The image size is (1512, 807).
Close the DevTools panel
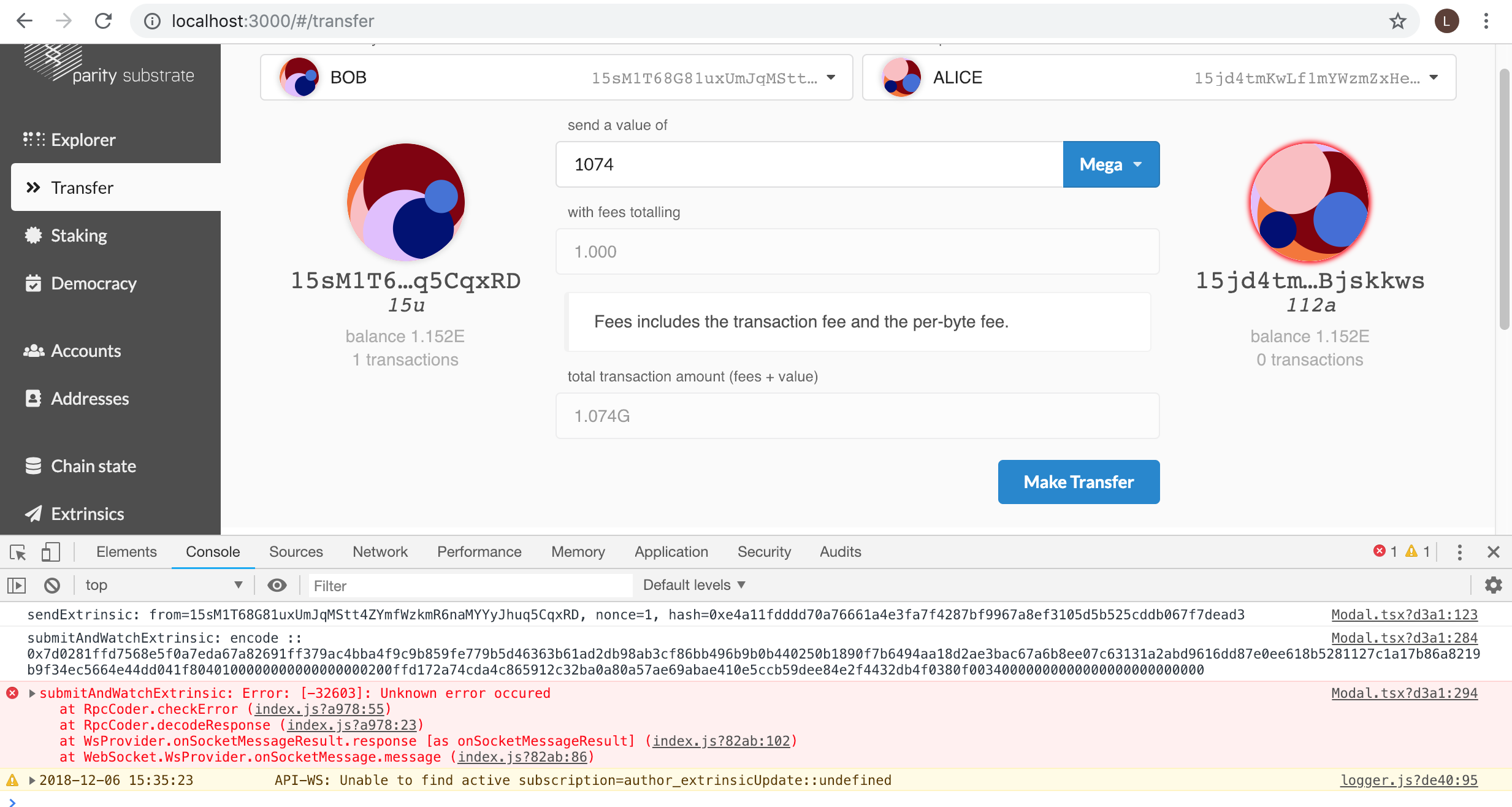1494,552
